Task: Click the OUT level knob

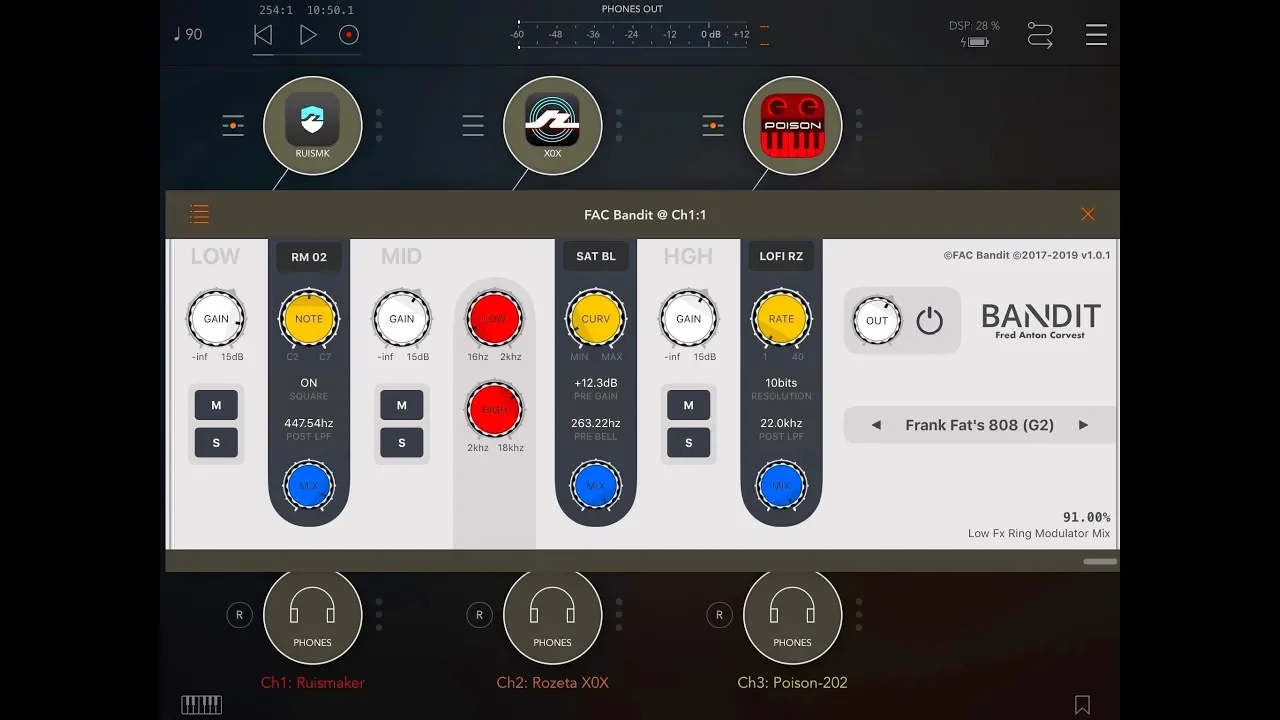Action: [x=877, y=321]
